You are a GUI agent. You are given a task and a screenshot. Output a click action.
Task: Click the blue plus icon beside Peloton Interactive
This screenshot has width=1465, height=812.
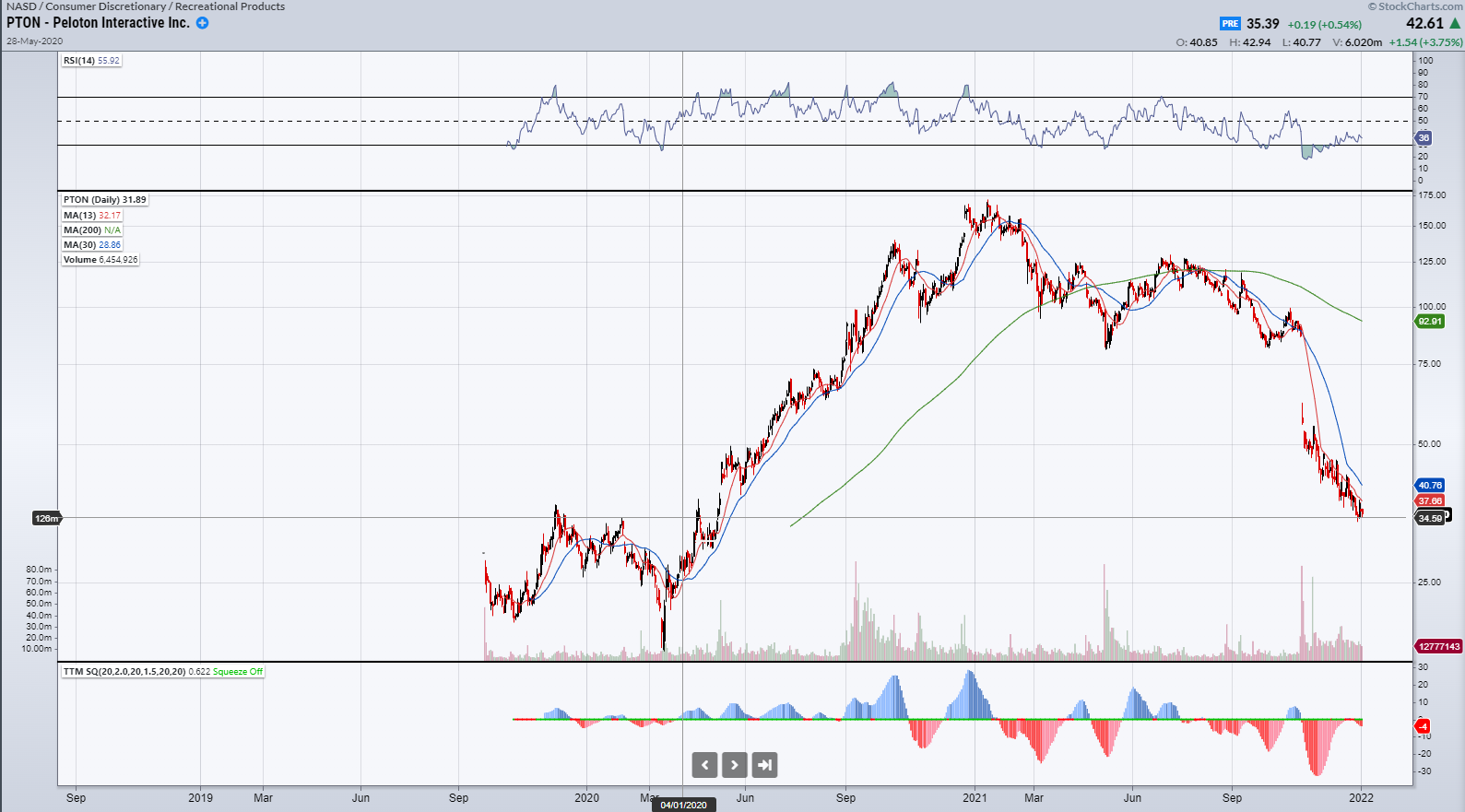click(x=202, y=23)
